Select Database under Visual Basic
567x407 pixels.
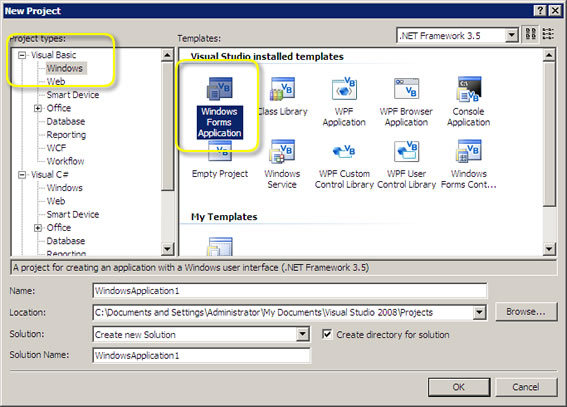click(x=65, y=121)
